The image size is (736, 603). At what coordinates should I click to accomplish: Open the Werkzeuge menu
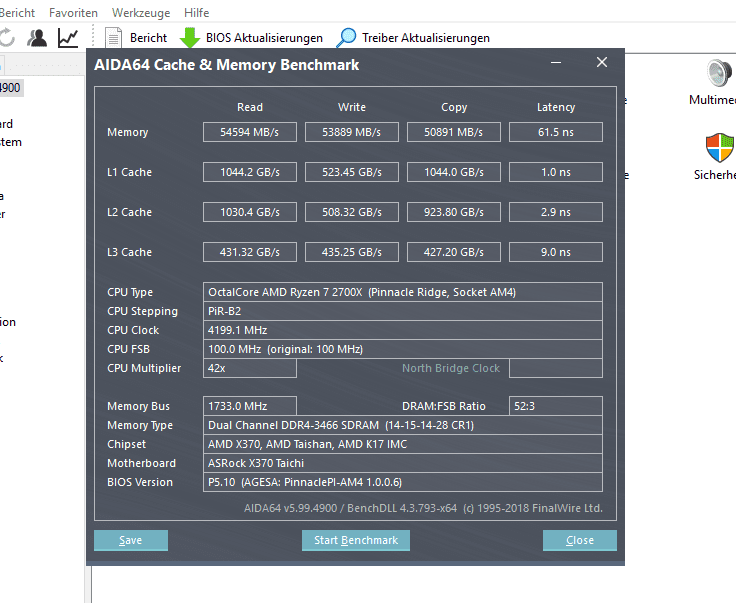tap(141, 13)
